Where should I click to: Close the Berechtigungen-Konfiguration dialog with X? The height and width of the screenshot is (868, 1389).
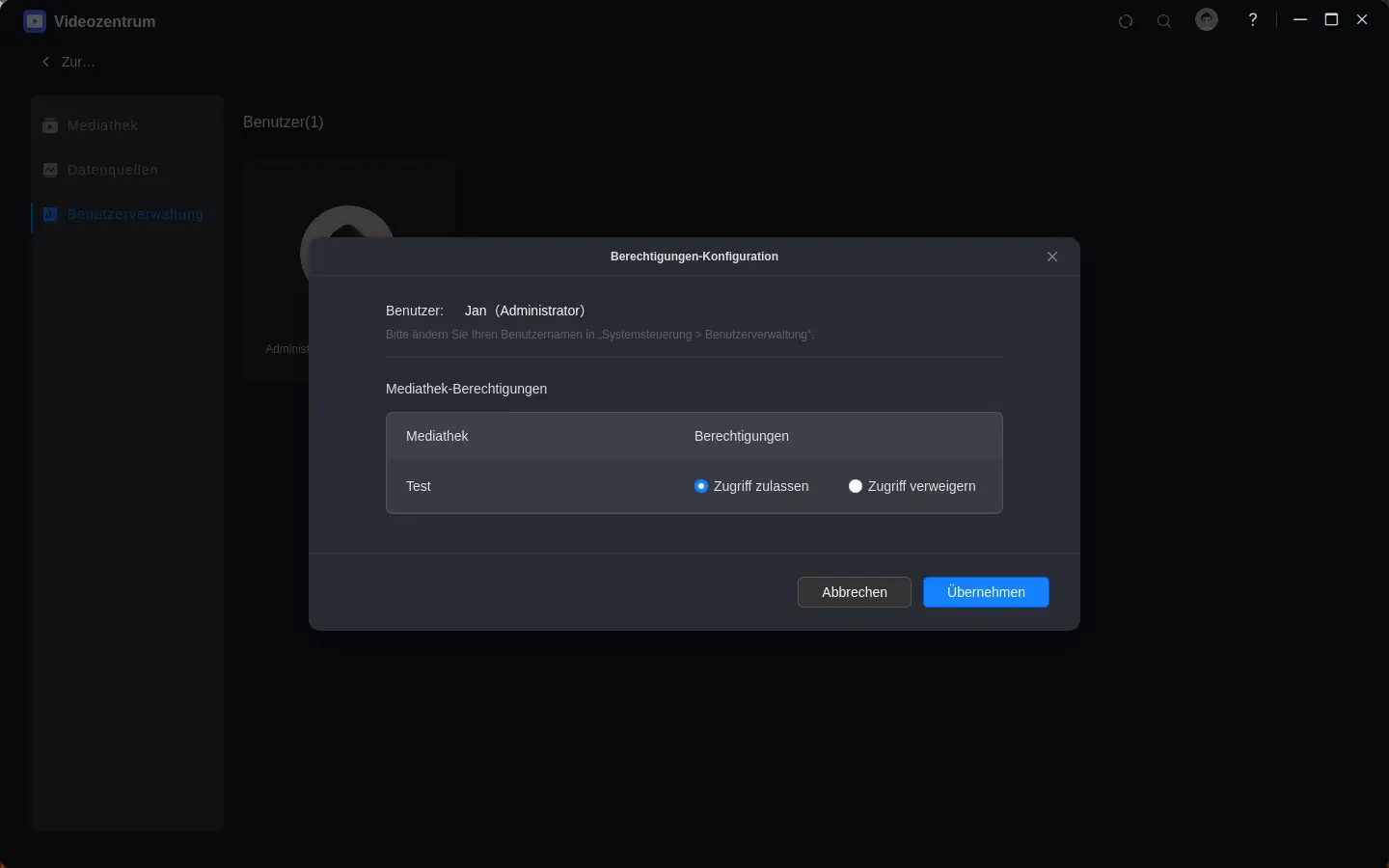pyautogui.click(x=1052, y=257)
